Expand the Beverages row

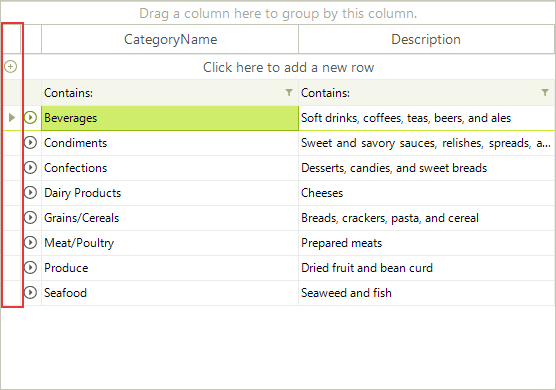pos(30,117)
